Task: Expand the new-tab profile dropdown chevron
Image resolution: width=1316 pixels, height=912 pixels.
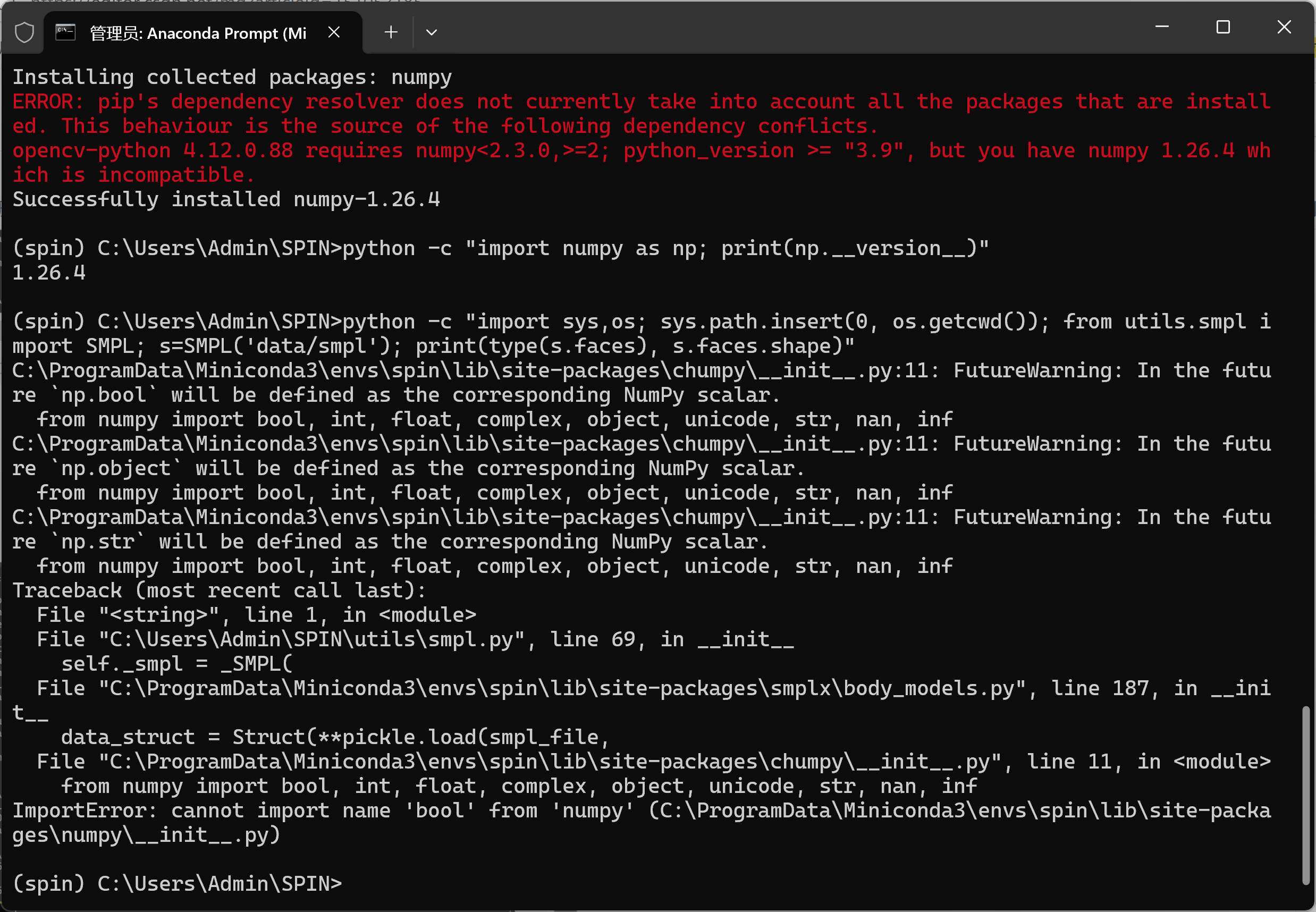Action: click(432, 32)
